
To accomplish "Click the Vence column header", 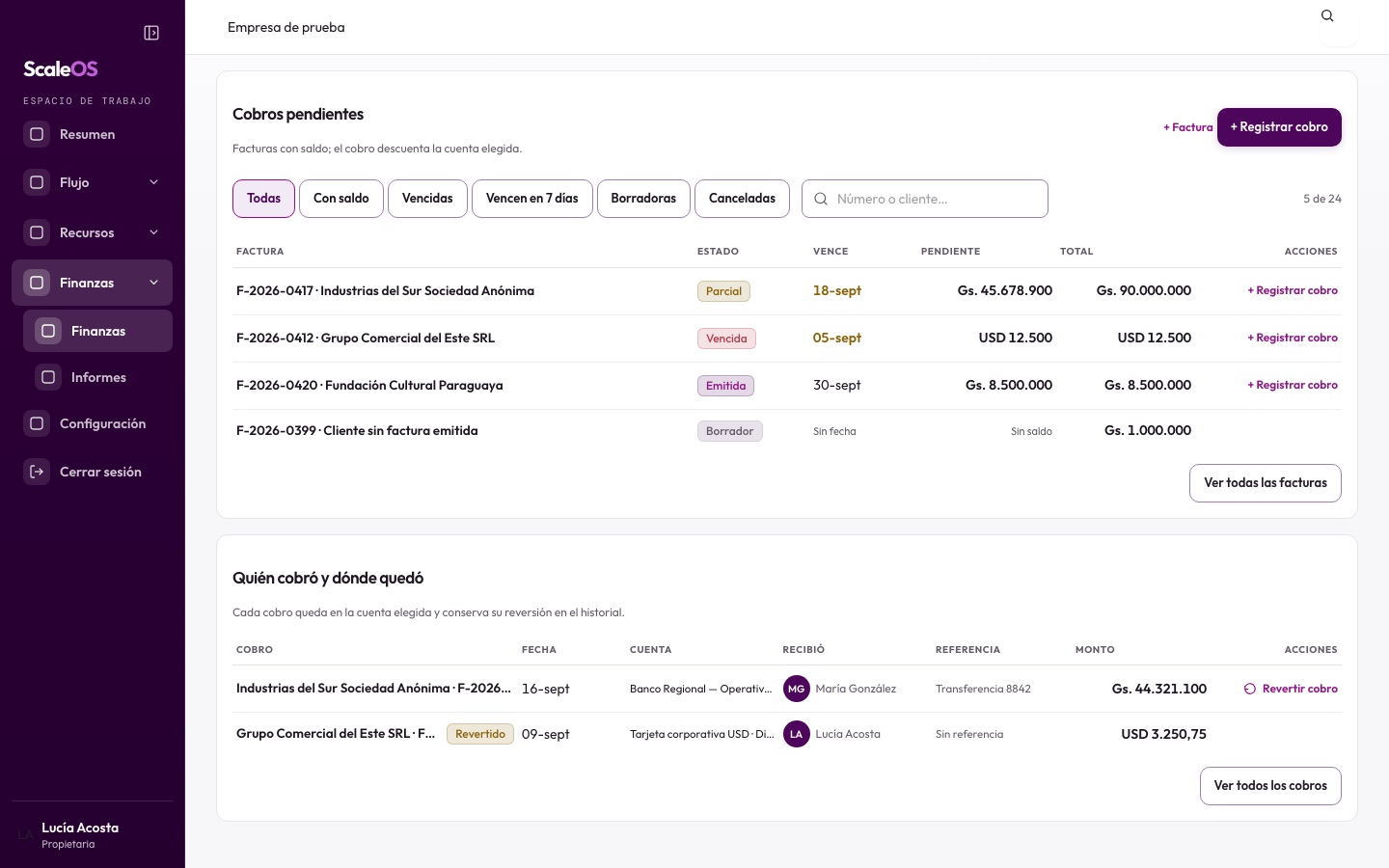I will (831, 252).
